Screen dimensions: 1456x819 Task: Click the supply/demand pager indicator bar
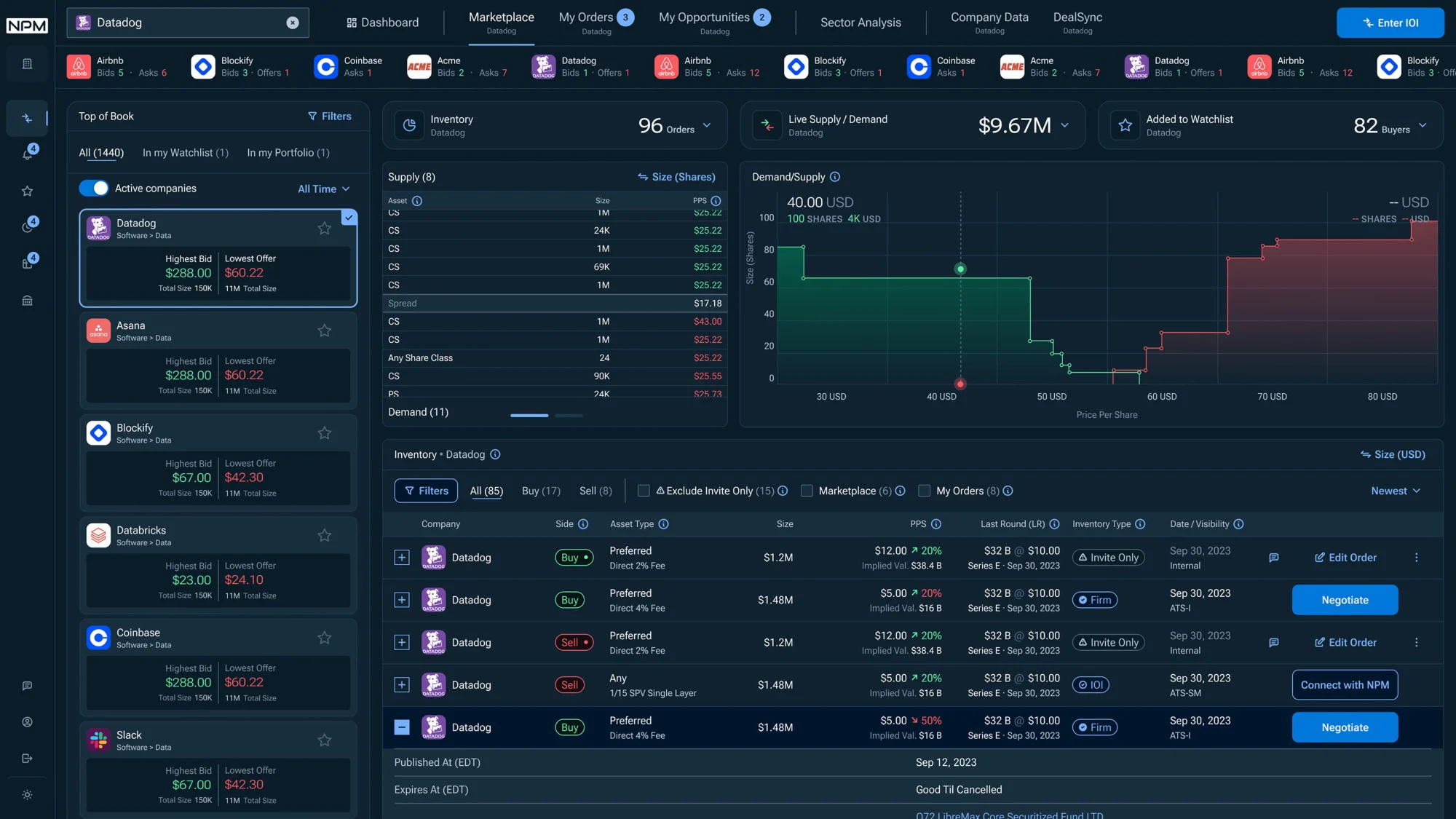(547, 416)
